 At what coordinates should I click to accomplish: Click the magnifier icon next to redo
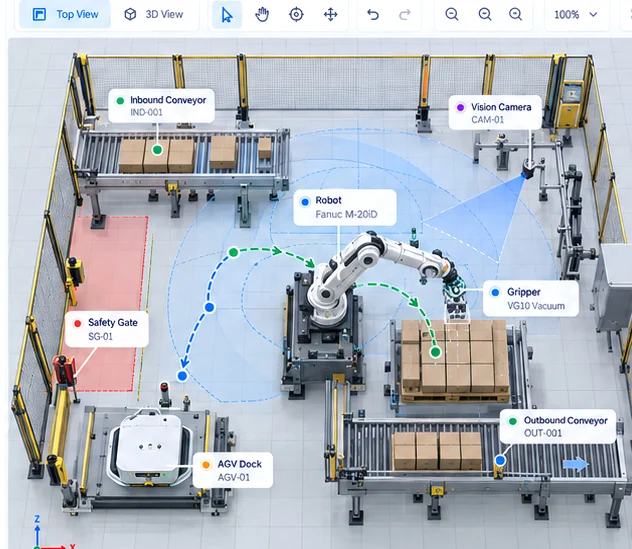click(x=451, y=15)
